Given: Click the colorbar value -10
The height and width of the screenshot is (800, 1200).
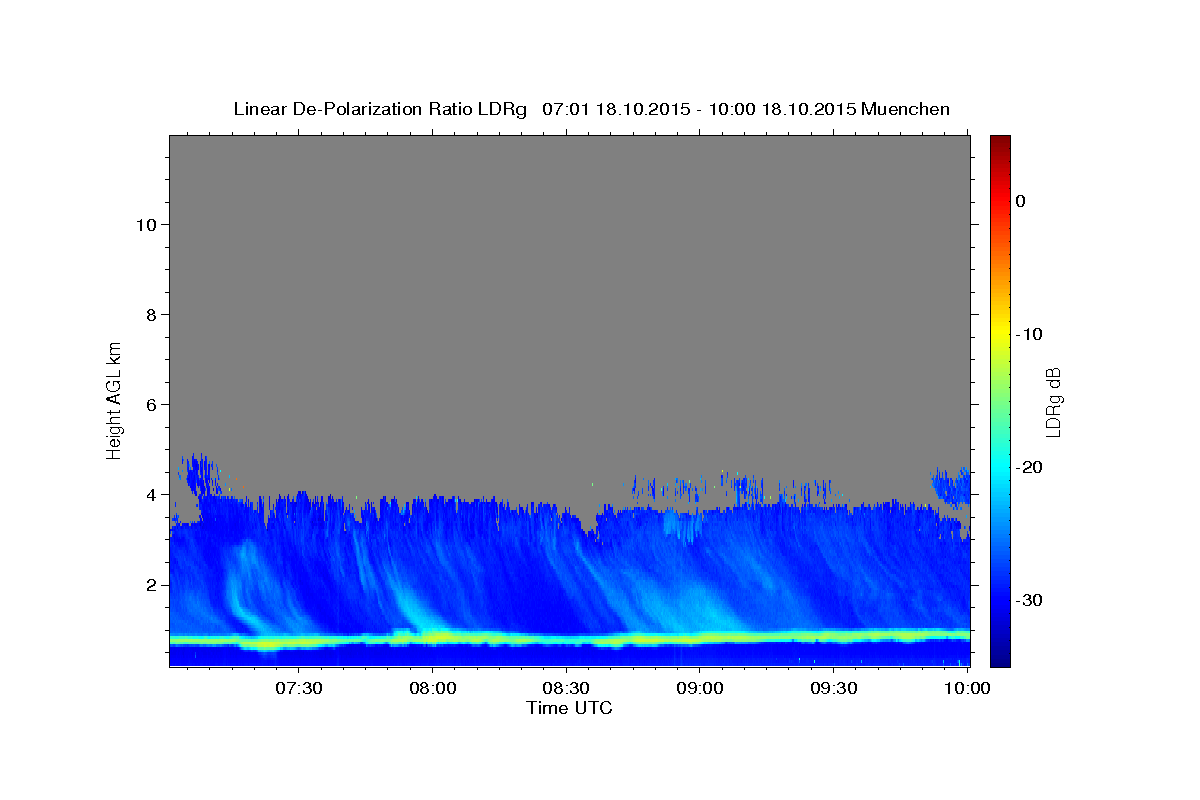Looking at the screenshot, I should coord(1029,334).
